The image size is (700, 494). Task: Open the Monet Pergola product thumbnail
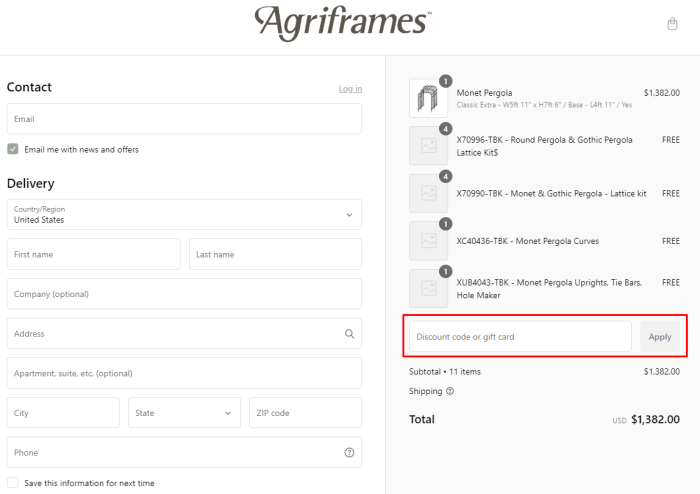428,98
